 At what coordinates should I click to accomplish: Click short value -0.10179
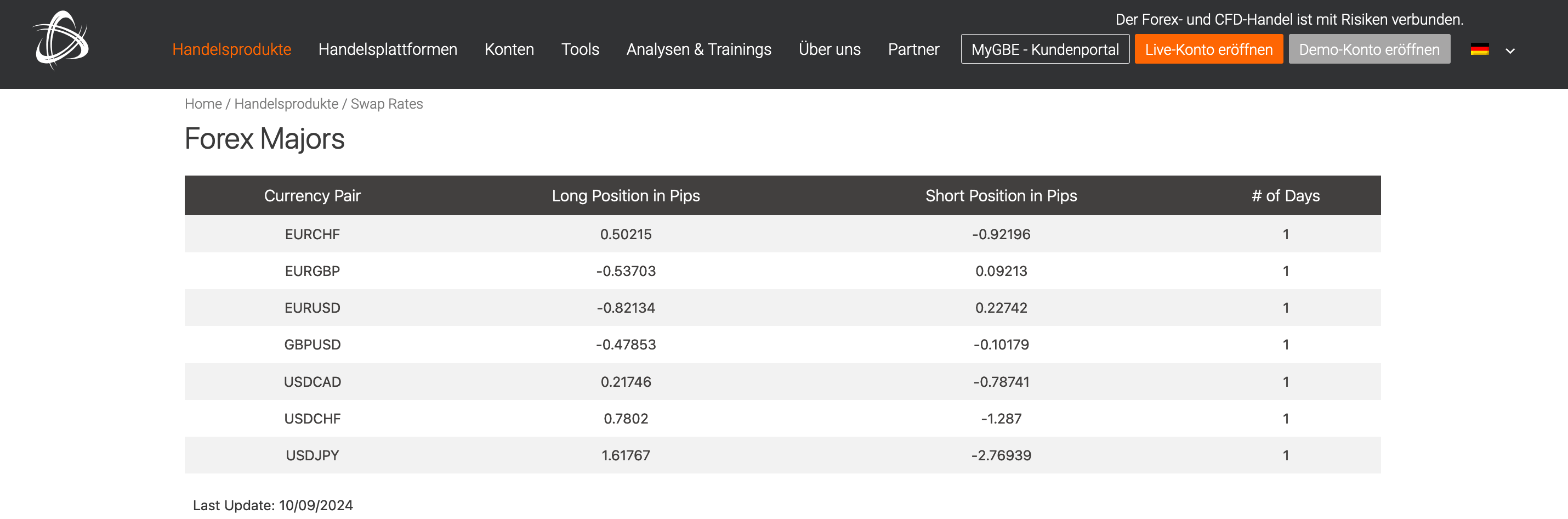pyautogui.click(x=1001, y=345)
